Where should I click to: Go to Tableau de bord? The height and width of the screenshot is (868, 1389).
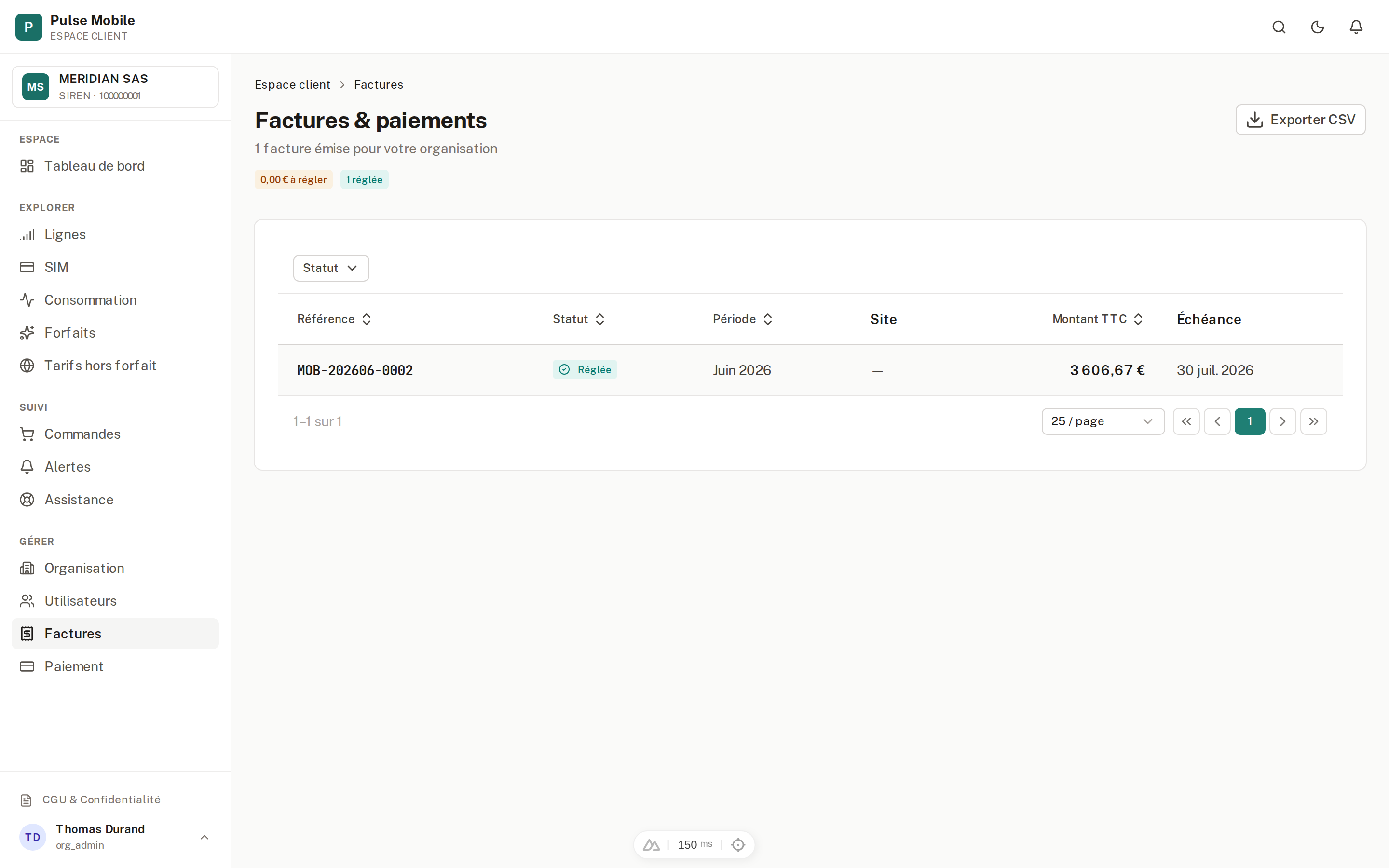point(115,166)
